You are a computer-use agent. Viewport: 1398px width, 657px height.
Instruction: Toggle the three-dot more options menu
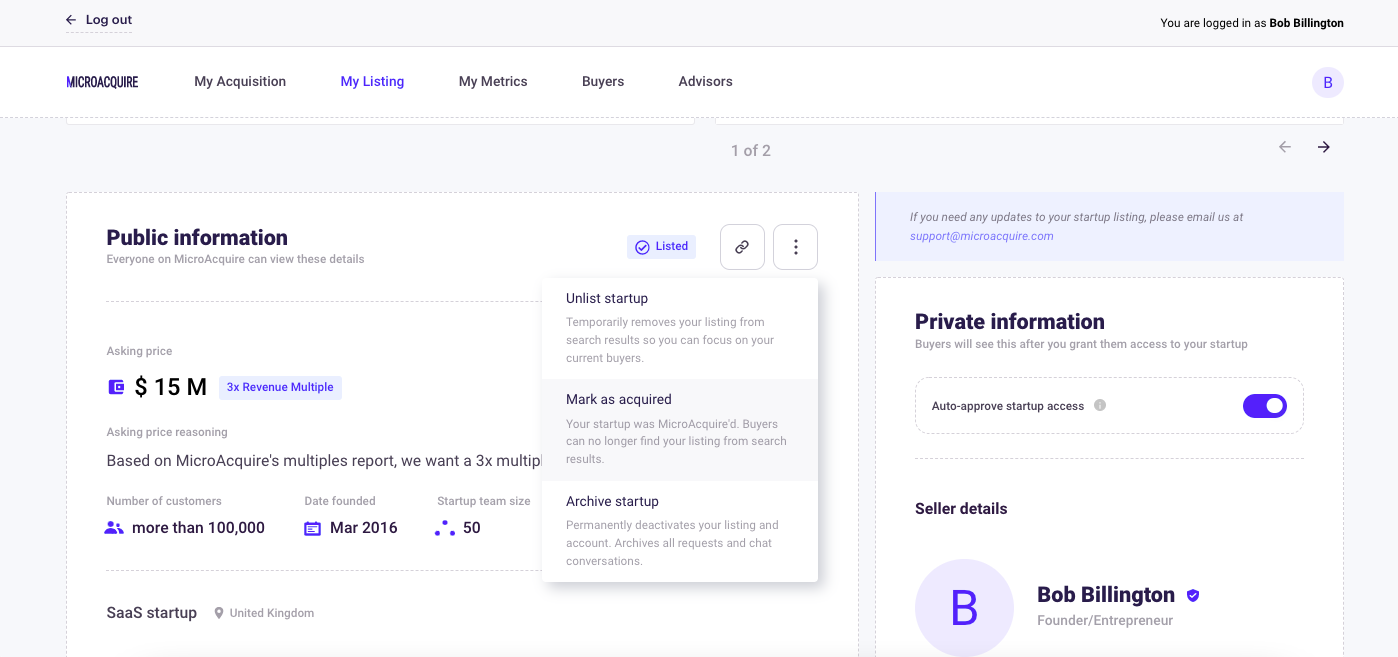[x=796, y=247]
